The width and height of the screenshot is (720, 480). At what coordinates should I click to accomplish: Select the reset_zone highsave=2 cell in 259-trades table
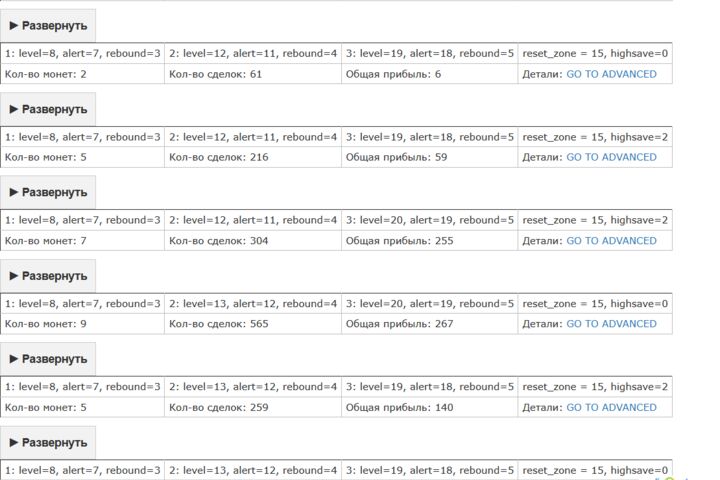tap(595, 387)
